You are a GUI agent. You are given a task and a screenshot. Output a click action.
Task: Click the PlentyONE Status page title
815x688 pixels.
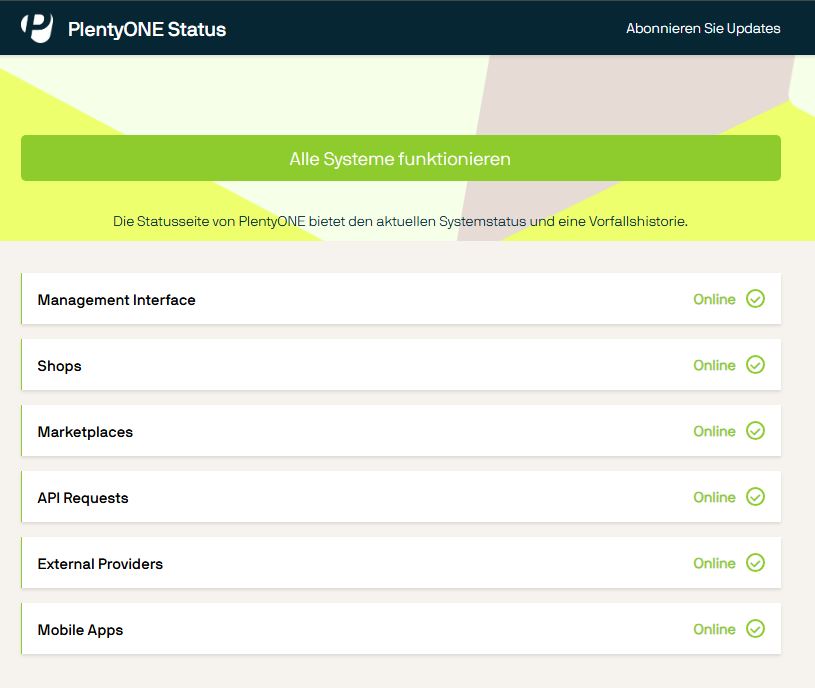tap(147, 29)
